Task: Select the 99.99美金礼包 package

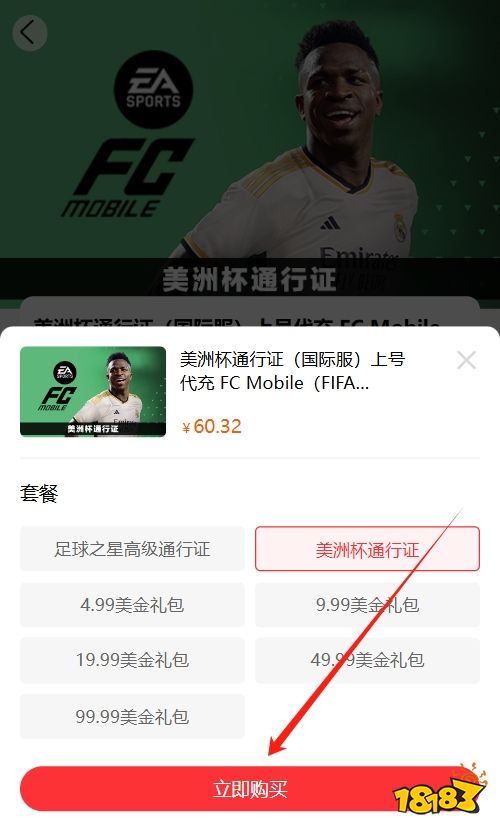Action: pyautogui.click(x=132, y=717)
